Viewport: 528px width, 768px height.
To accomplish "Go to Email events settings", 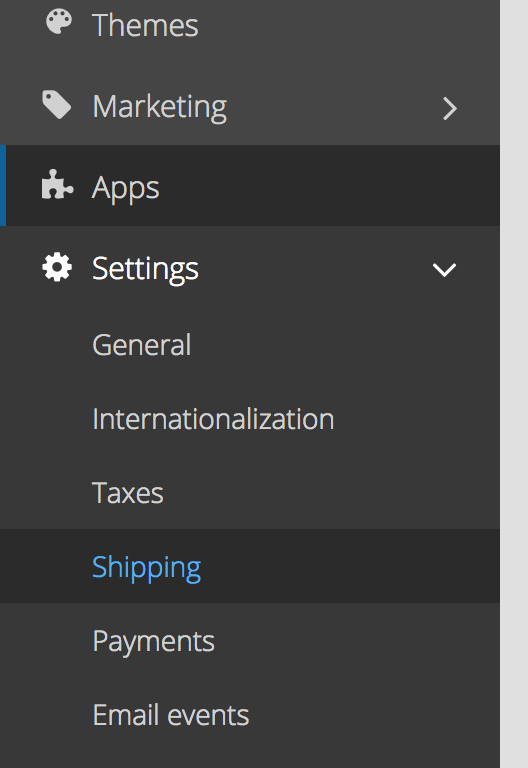I will (171, 715).
